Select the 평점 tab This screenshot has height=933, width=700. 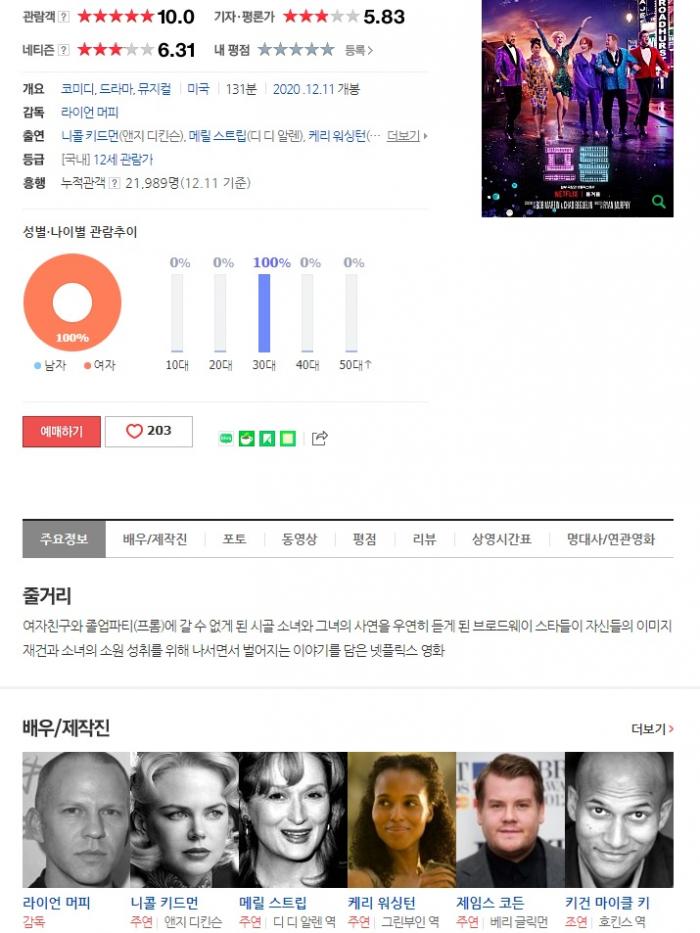[x=364, y=540]
